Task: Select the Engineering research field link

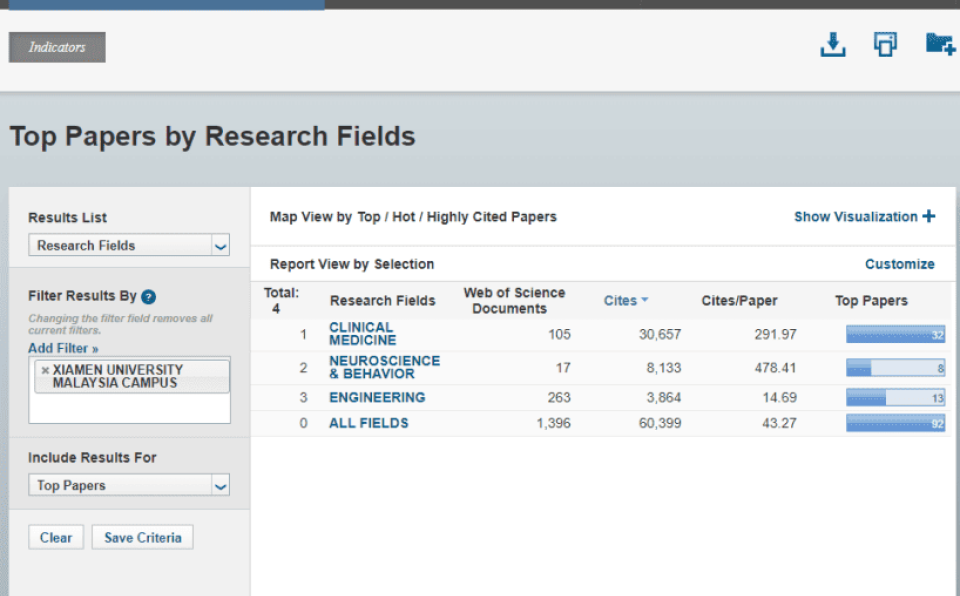Action: click(x=377, y=397)
